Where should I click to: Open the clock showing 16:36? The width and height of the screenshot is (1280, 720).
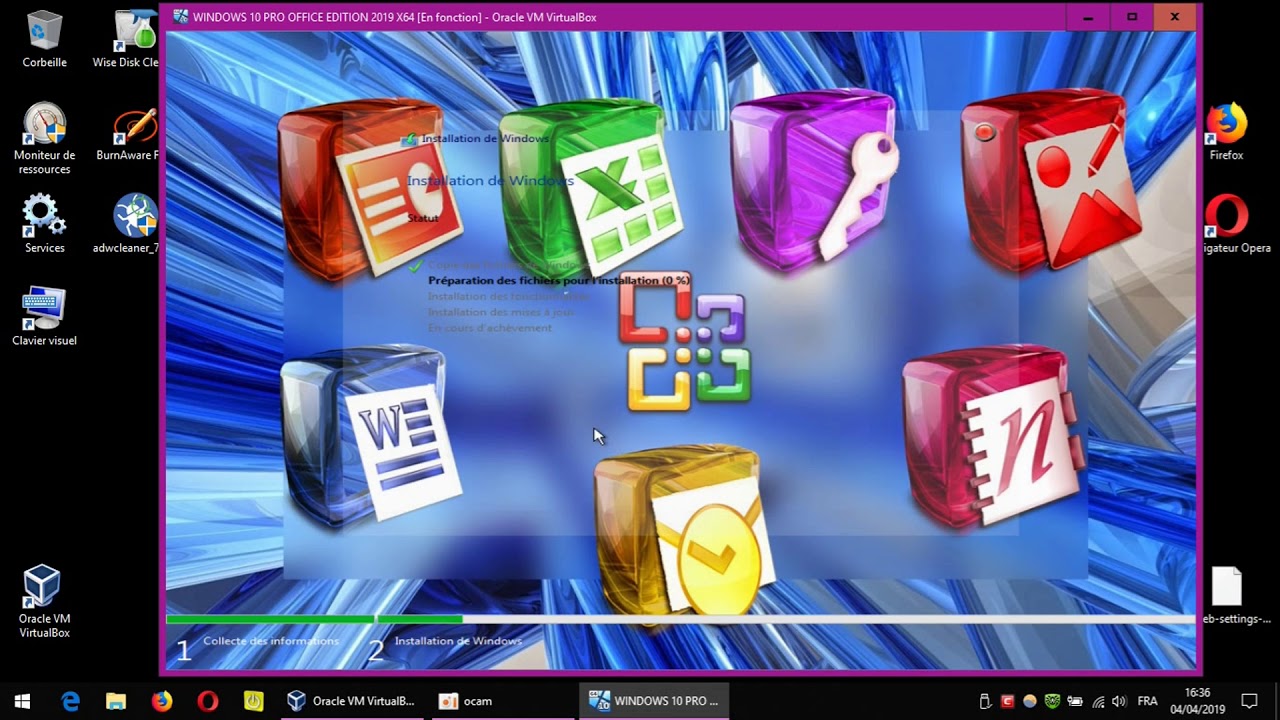tap(1197, 701)
